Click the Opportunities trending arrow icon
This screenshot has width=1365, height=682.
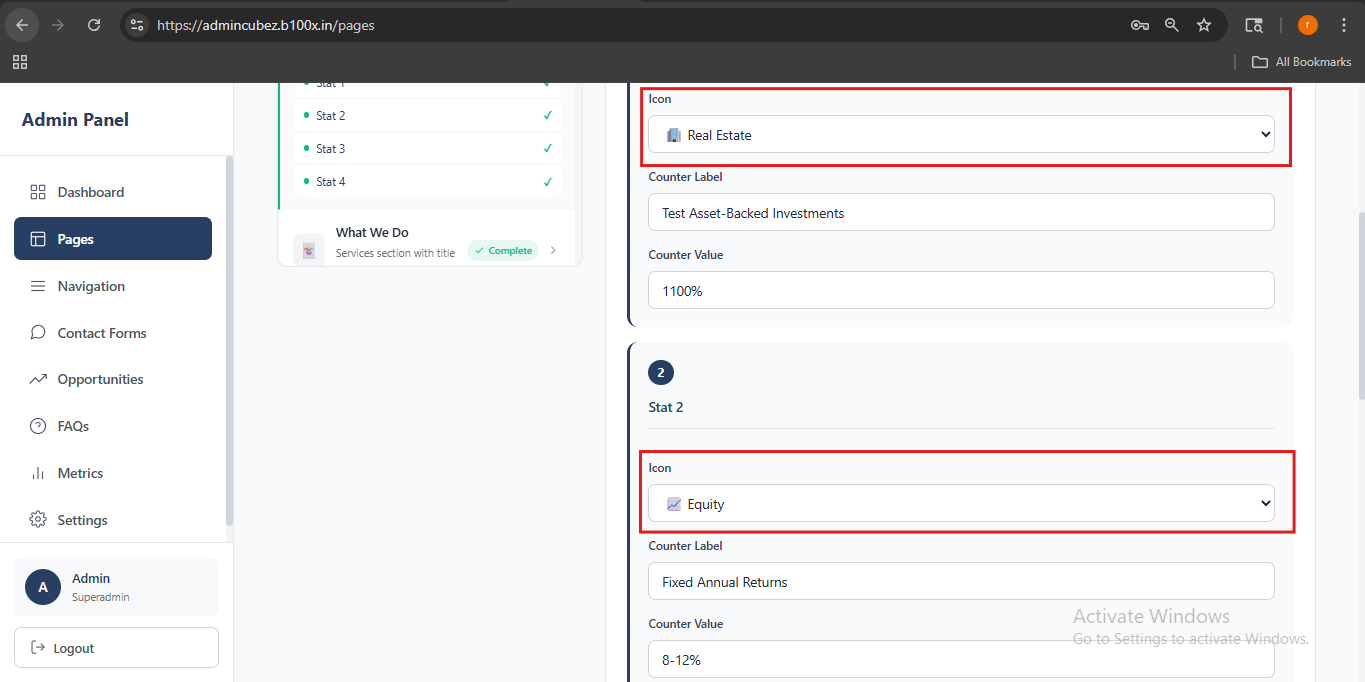(38, 379)
